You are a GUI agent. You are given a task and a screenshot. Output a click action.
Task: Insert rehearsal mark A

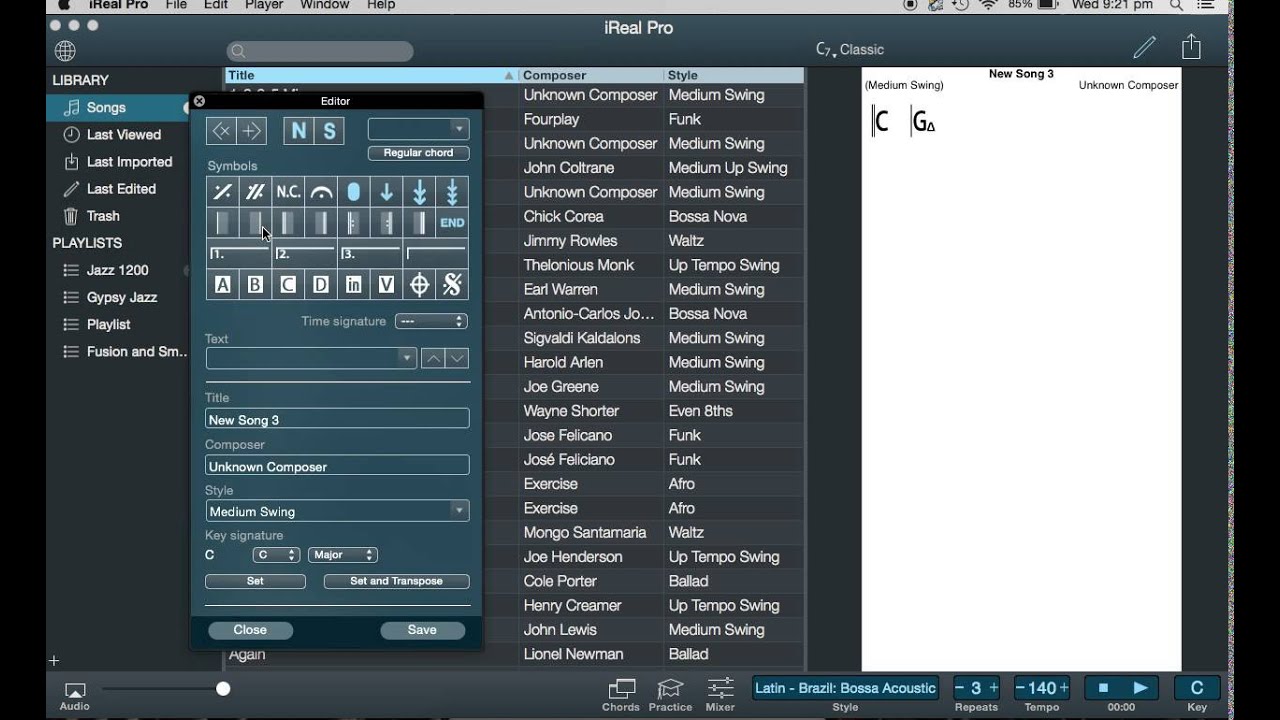coord(223,285)
